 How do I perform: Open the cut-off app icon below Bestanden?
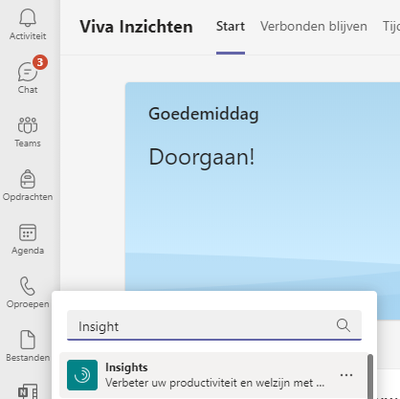[28, 391]
